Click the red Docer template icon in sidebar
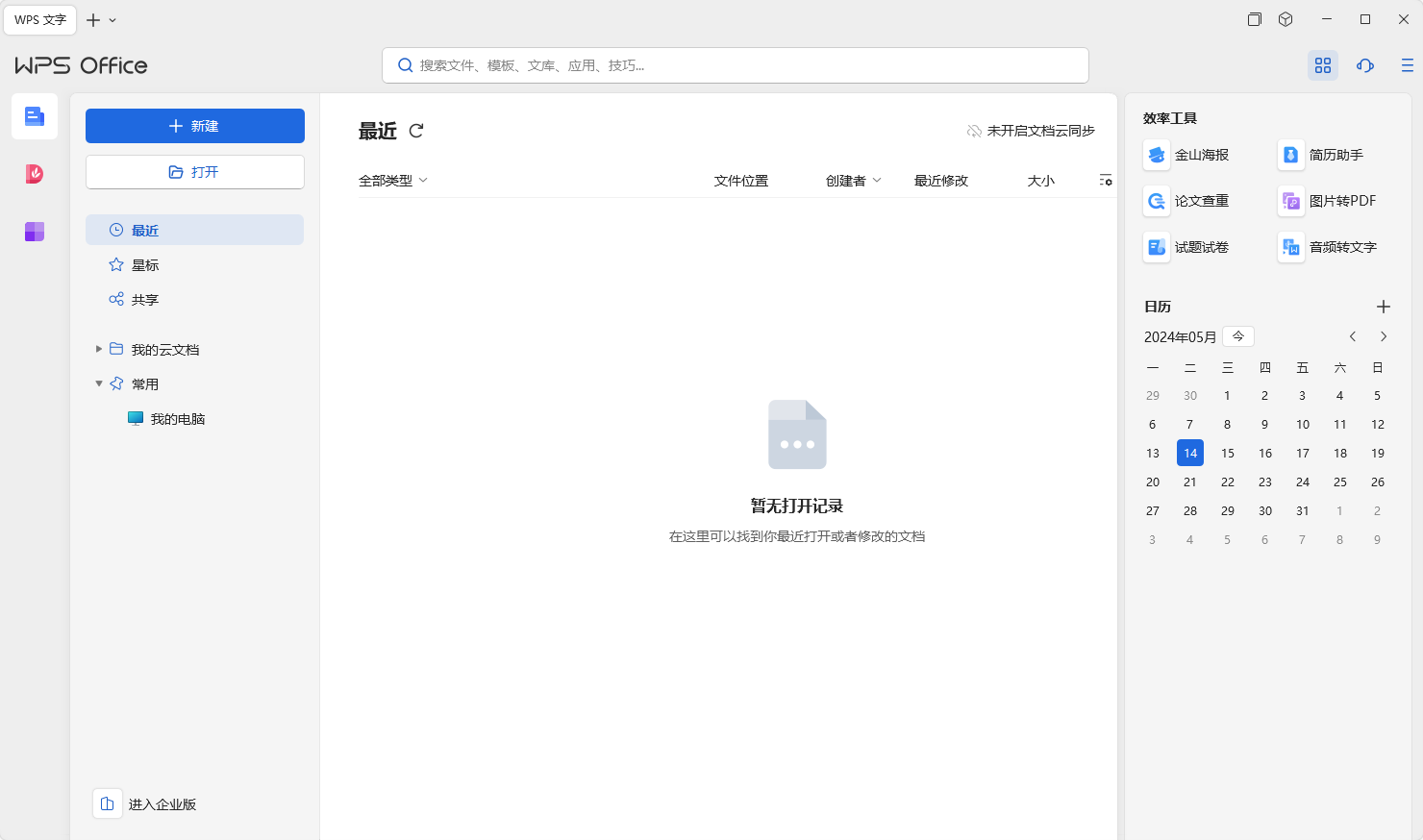Image resolution: width=1423 pixels, height=840 pixels. (x=35, y=174)
